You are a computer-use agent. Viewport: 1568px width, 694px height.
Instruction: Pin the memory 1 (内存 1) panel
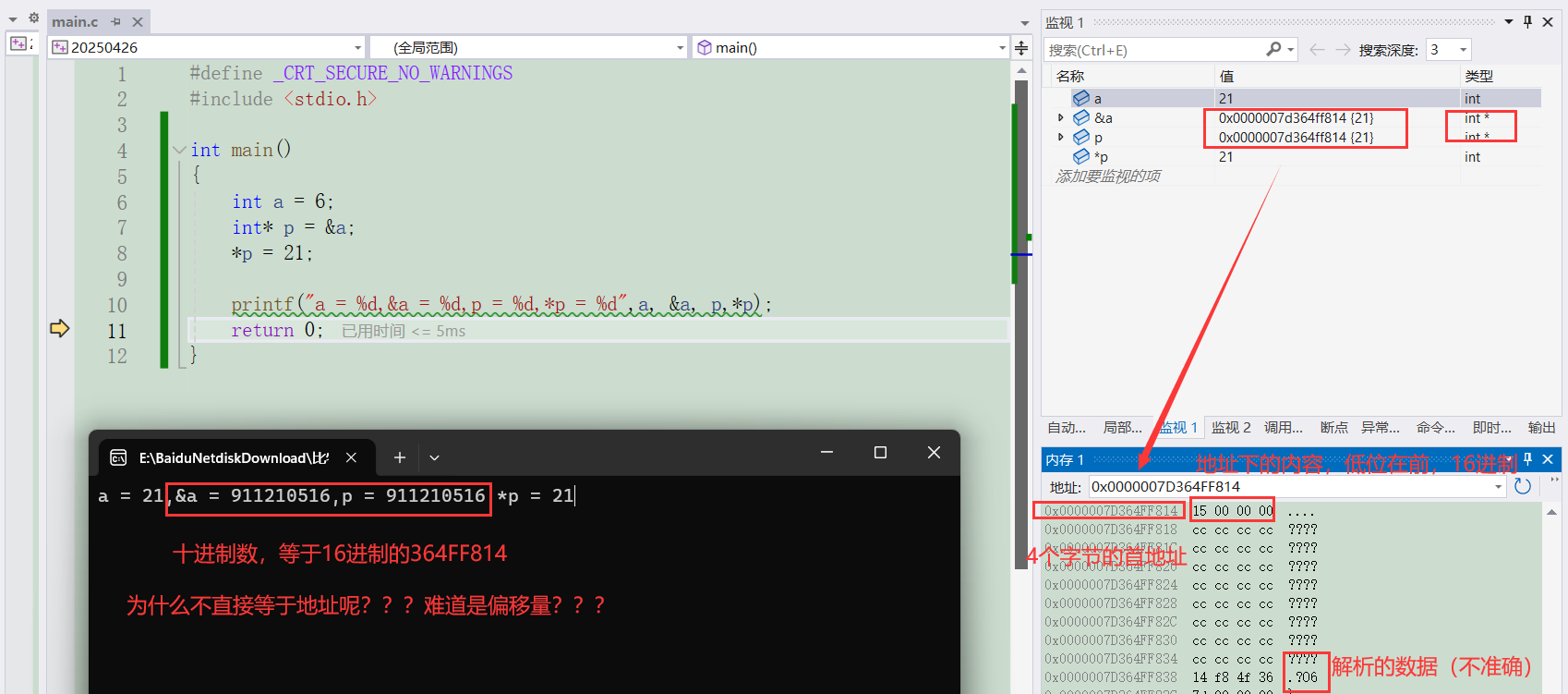pos(1527,458)
